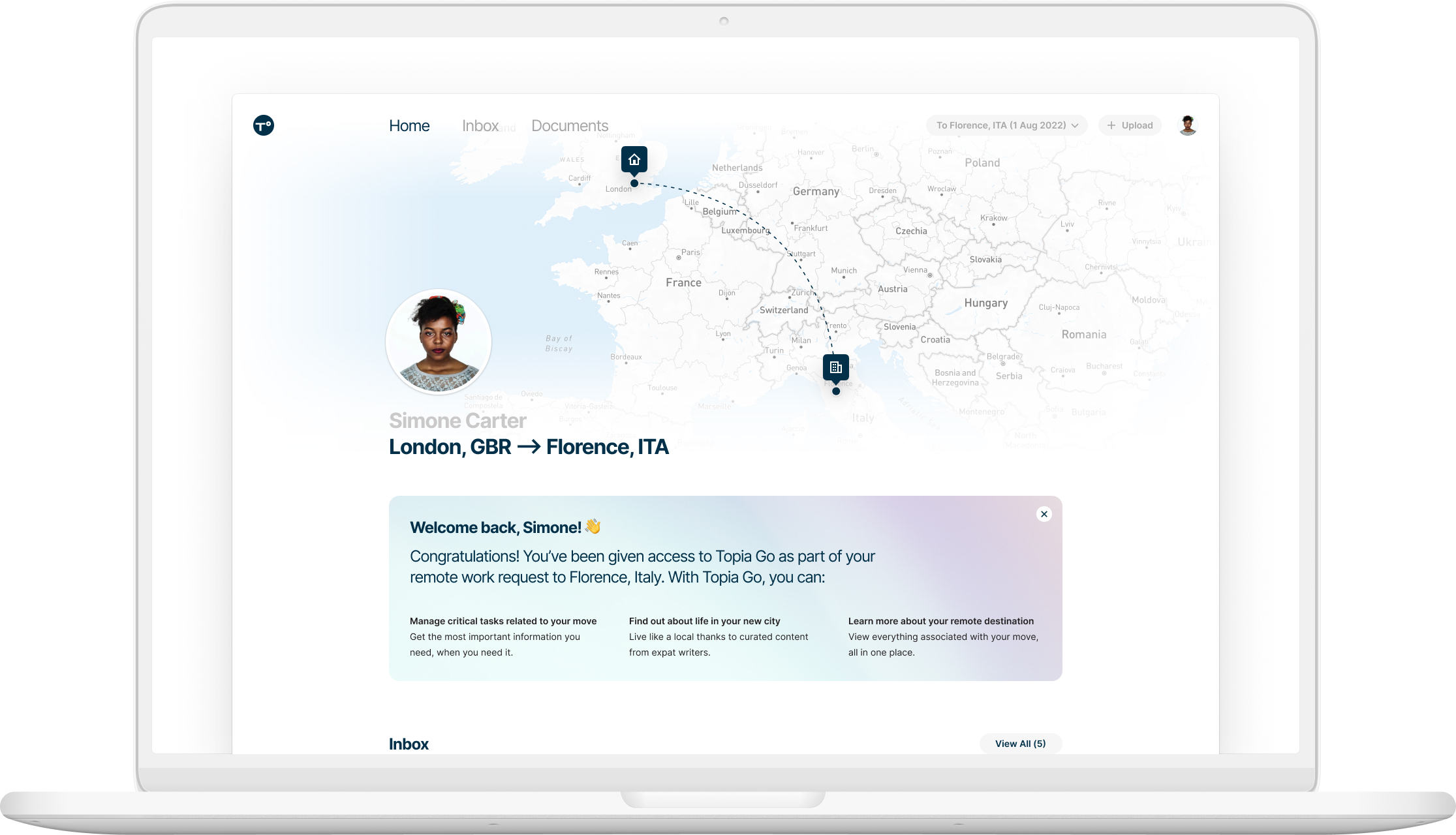Open the user avatar menu in header
The height and width of the screenshot is (835, 1456).
(1188, 125)
